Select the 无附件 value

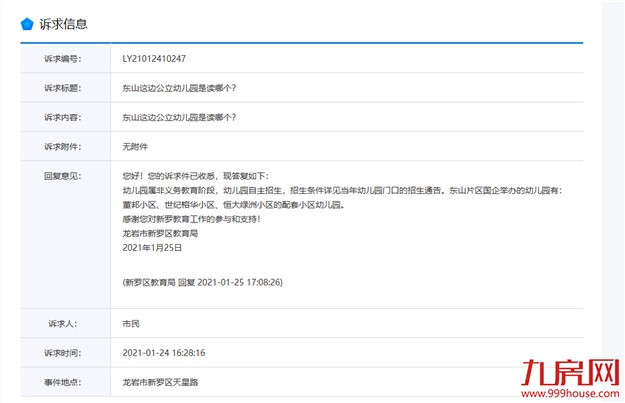point(135,147)
